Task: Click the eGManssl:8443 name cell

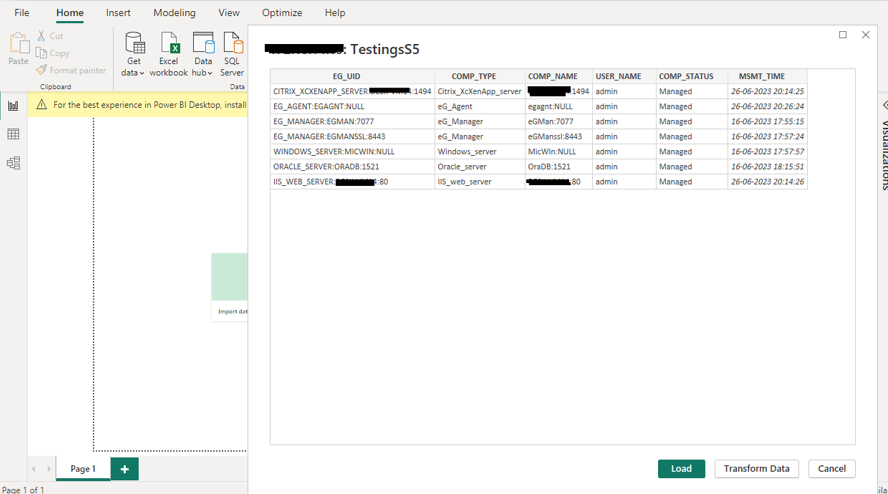Action: pyautogui.click(x=558, y=137)
